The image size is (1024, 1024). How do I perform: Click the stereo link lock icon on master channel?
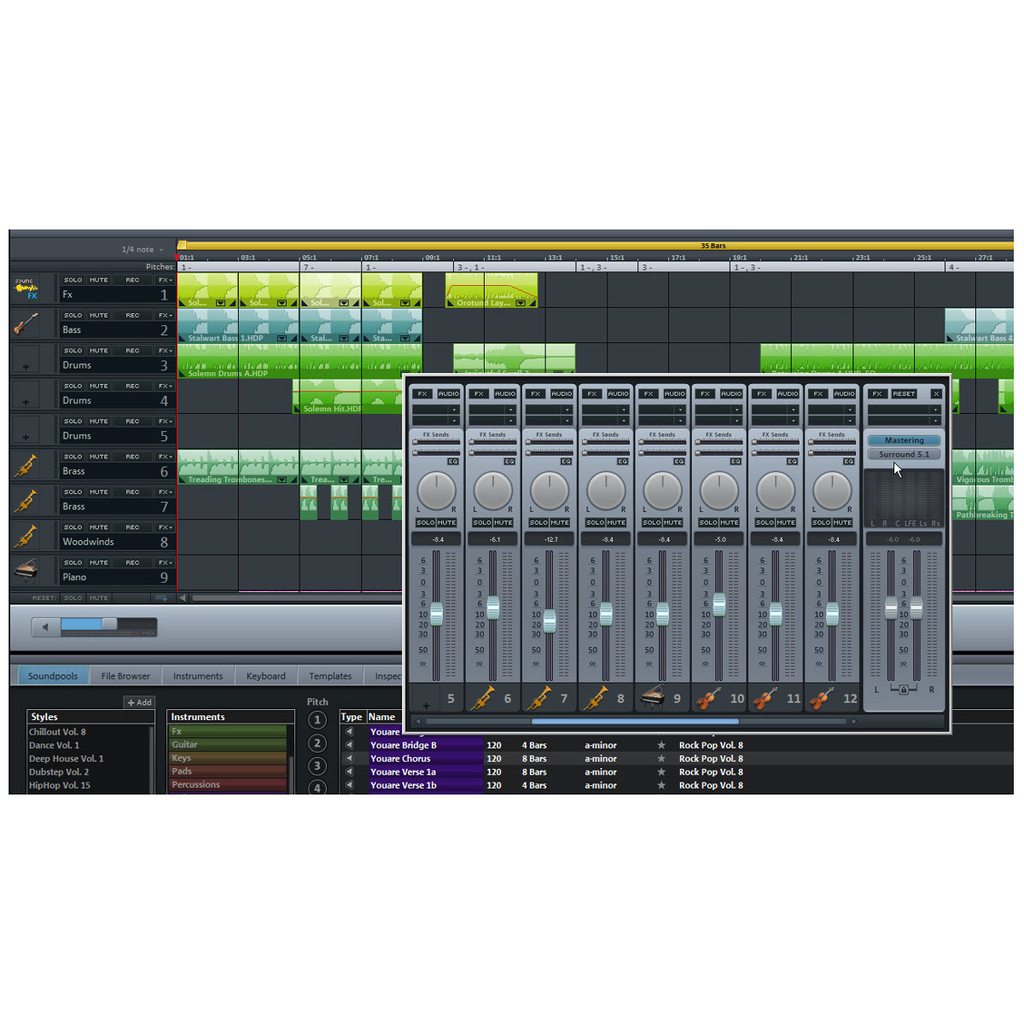(x=903, y=690)
